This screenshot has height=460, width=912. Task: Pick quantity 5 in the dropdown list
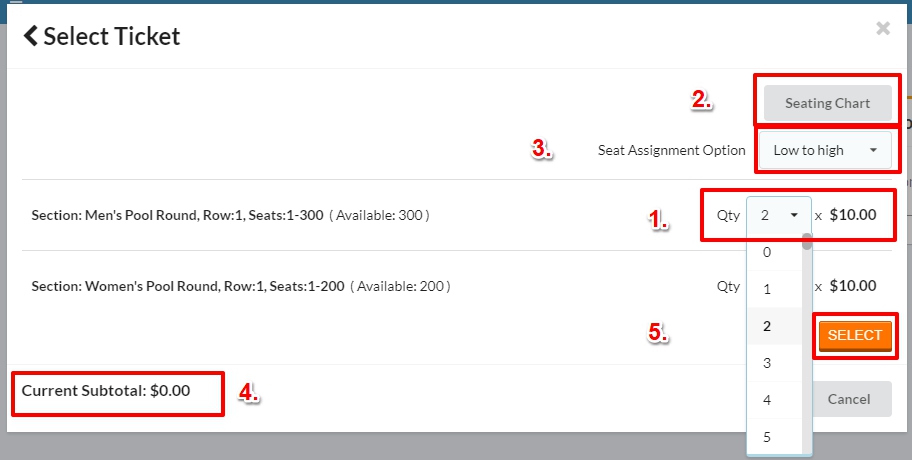click(768, 437)
